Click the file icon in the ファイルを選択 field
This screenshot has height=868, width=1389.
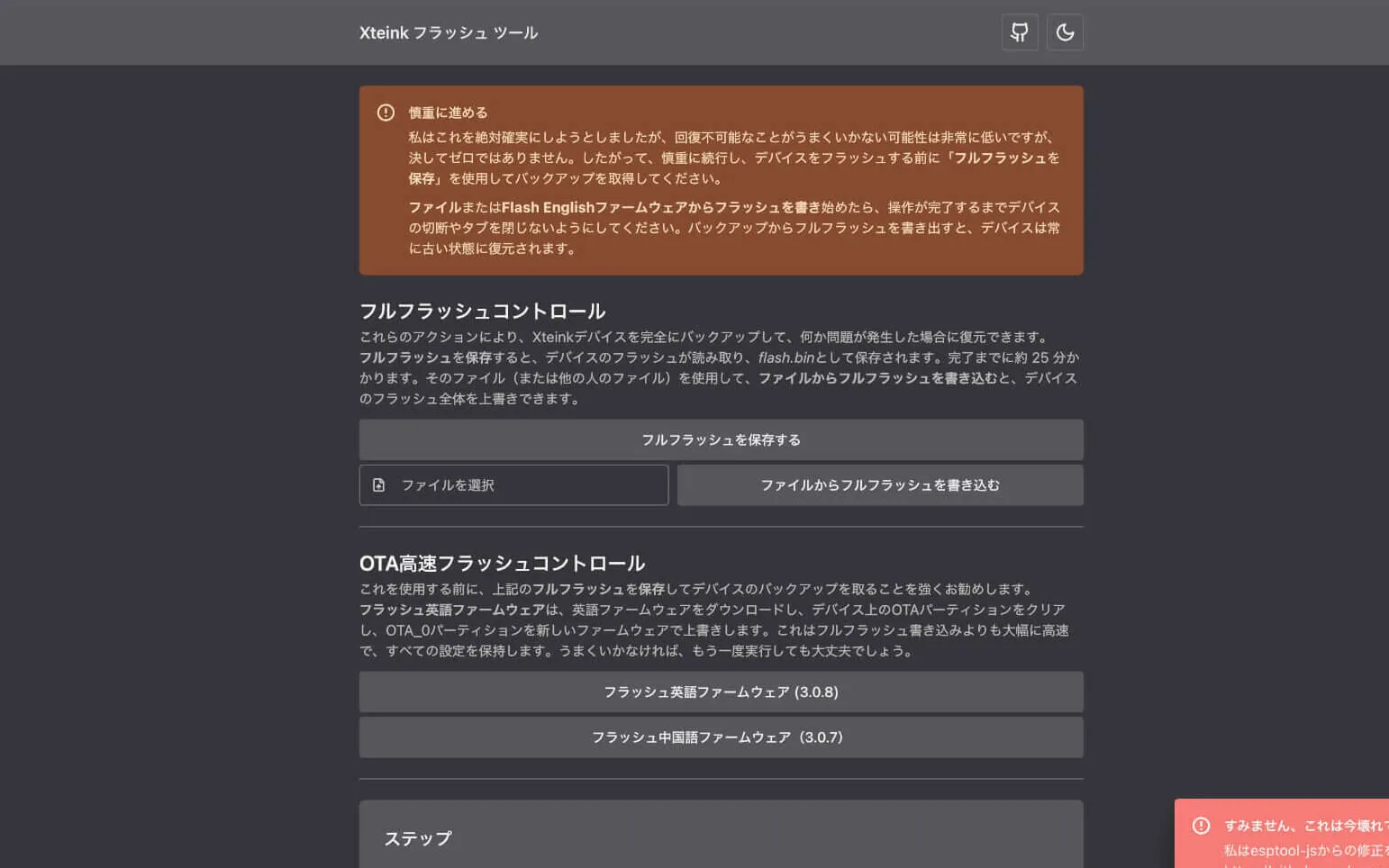[379, 485]
